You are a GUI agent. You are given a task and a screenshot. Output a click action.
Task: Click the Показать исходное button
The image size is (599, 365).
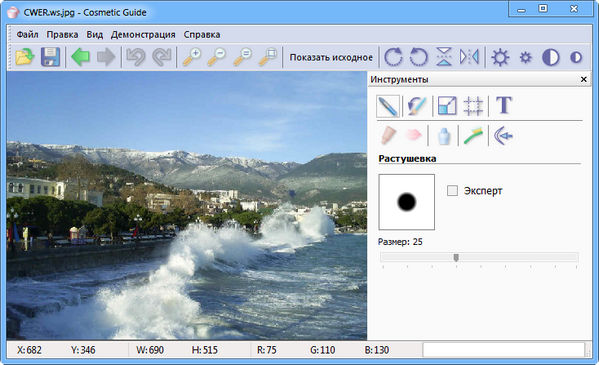(331, 57)
